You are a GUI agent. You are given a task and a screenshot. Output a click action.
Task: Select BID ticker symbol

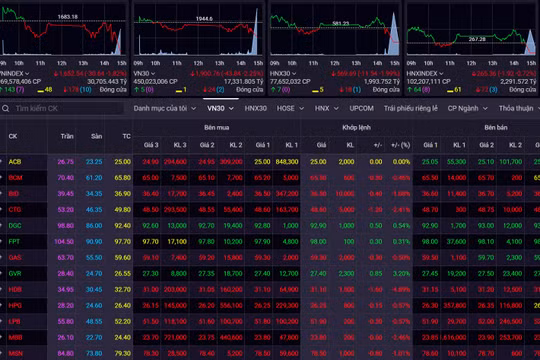coord(14,194)
